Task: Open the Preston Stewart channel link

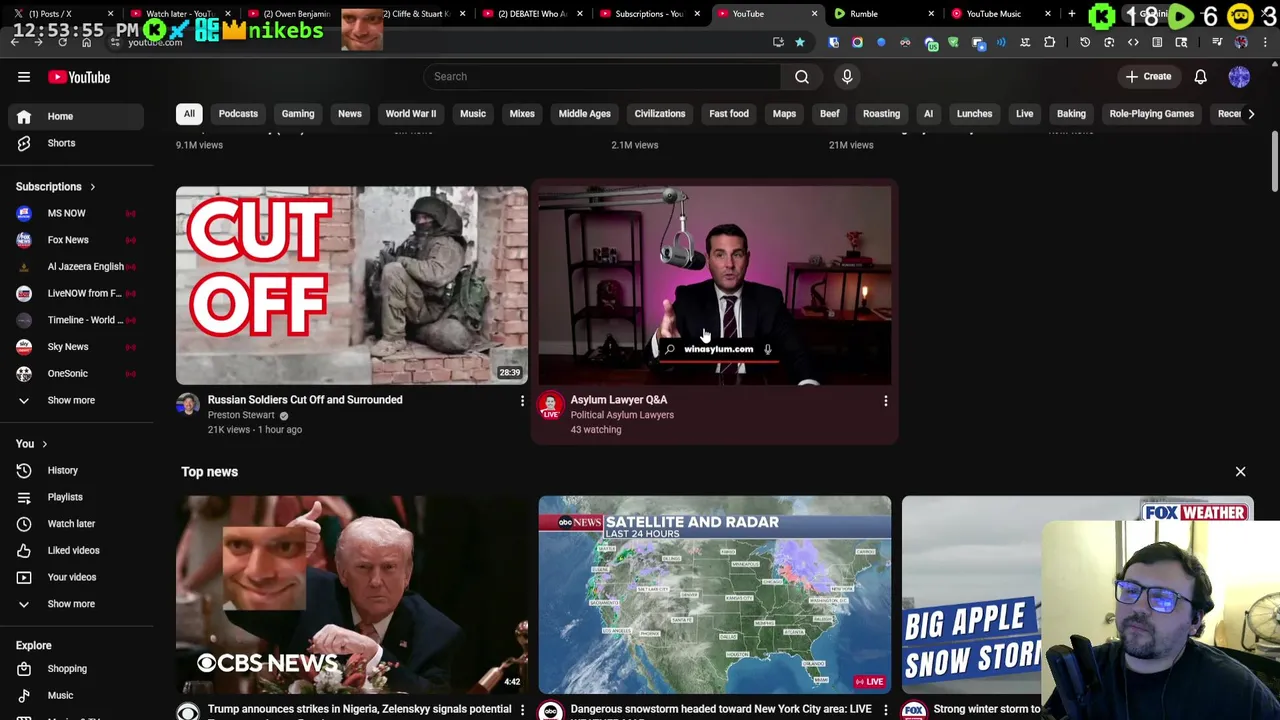Action: click(x=241, y=415)
